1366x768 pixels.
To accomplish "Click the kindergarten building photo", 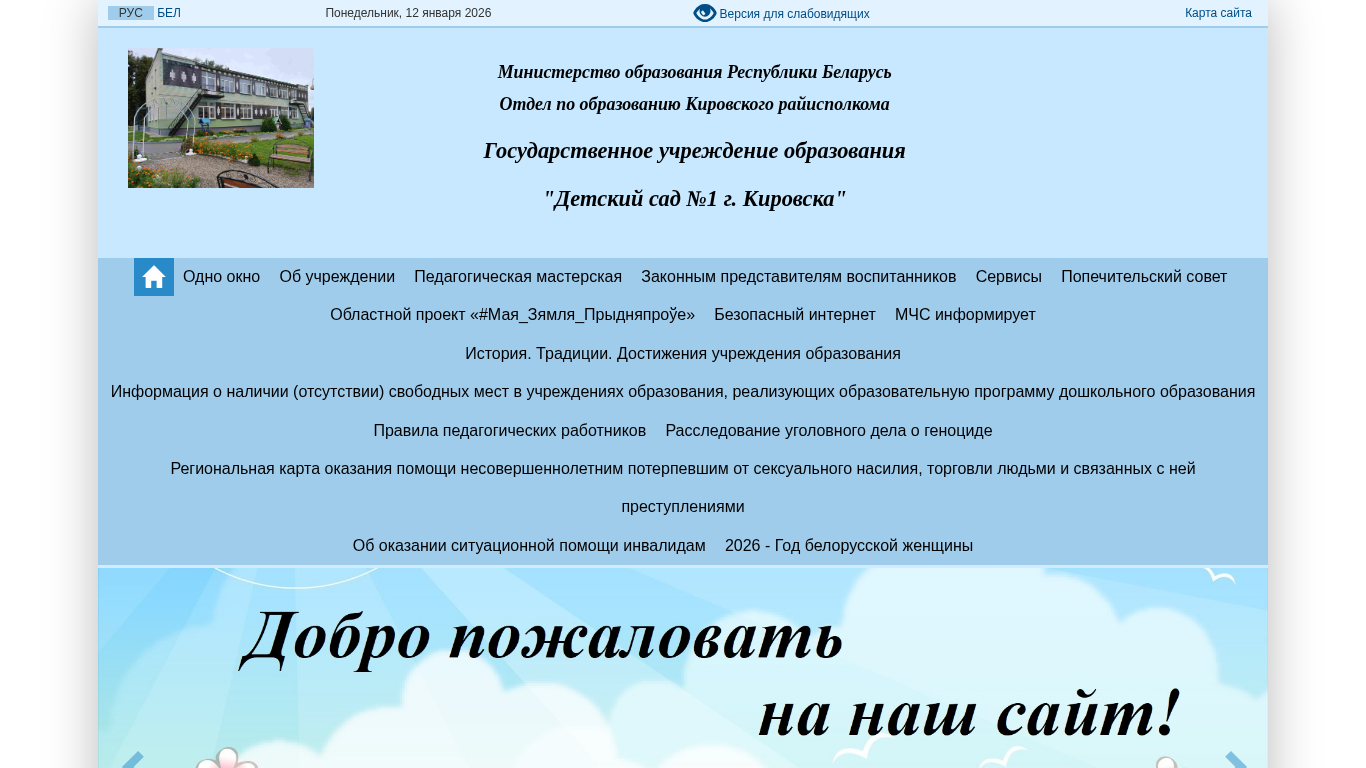I will tap(221, 118).
